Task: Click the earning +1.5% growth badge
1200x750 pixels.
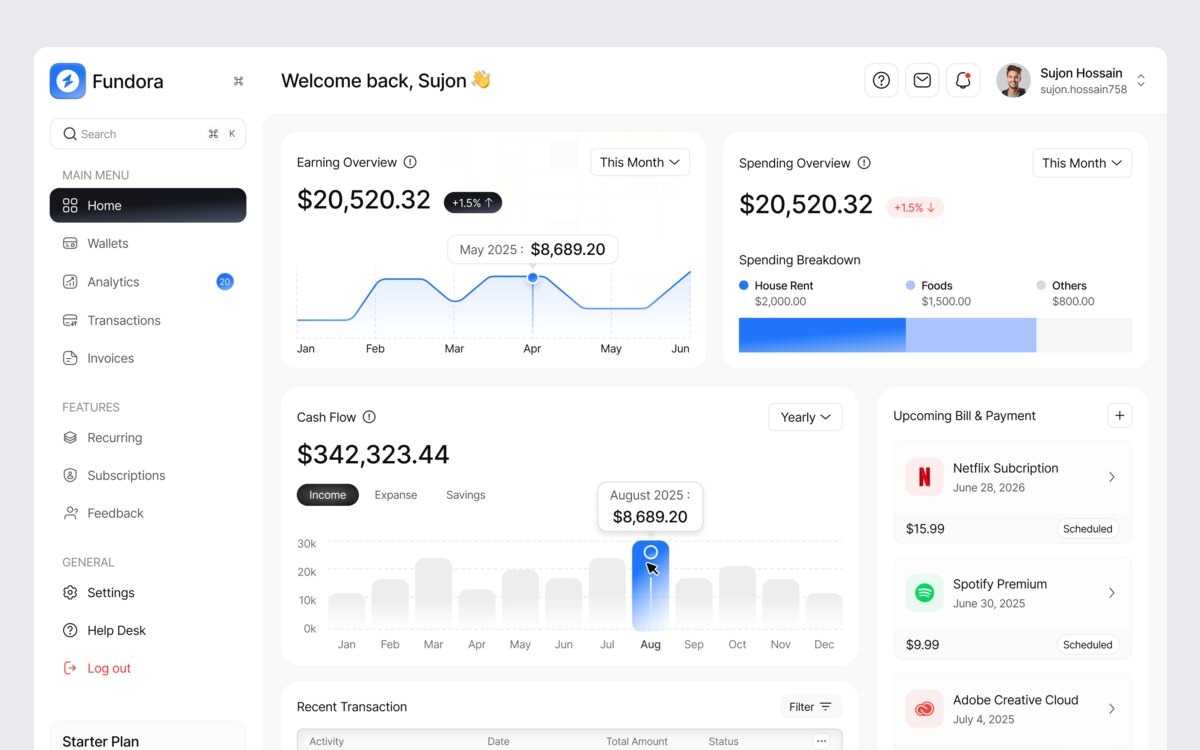Action: [x=473, y=203]
